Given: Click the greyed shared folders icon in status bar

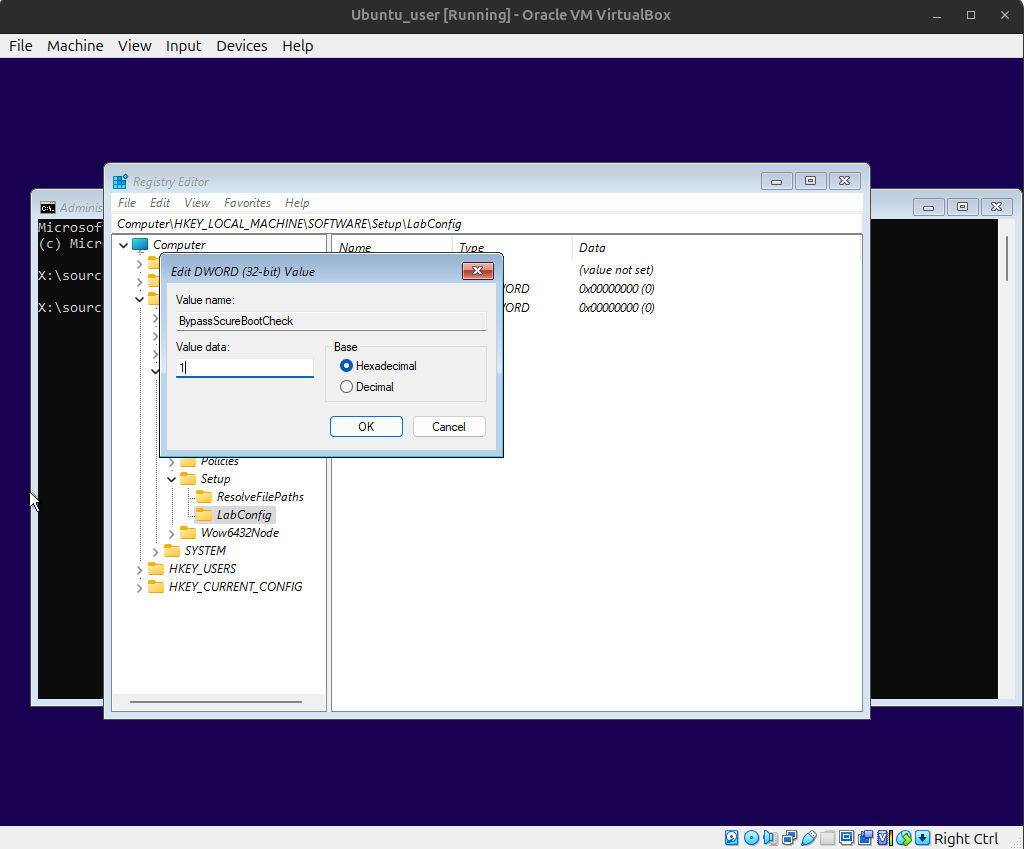Looking at the screenshot, I should tap(827, 838).
